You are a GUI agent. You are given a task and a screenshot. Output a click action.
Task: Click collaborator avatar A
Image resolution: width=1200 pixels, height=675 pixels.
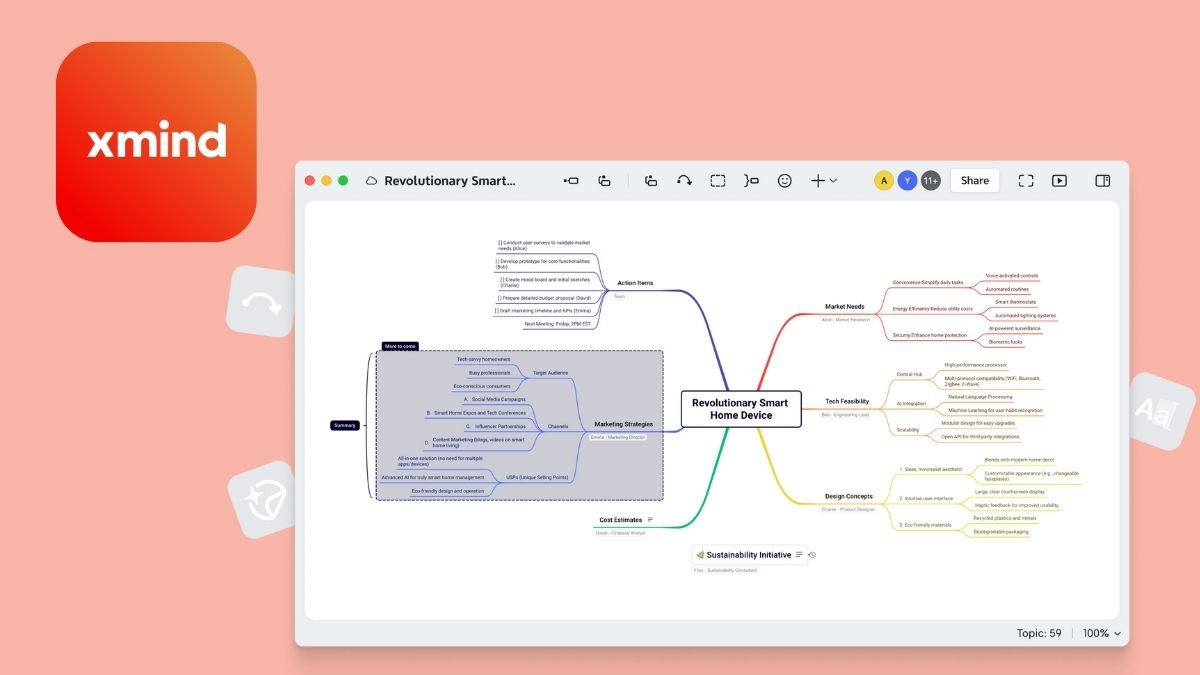pos(883,181)
